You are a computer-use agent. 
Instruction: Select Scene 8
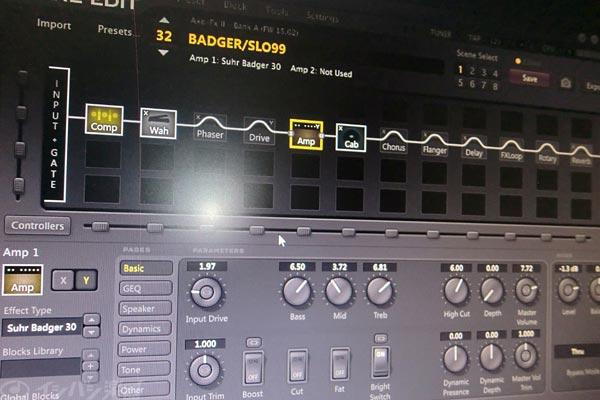click(495, 86)
